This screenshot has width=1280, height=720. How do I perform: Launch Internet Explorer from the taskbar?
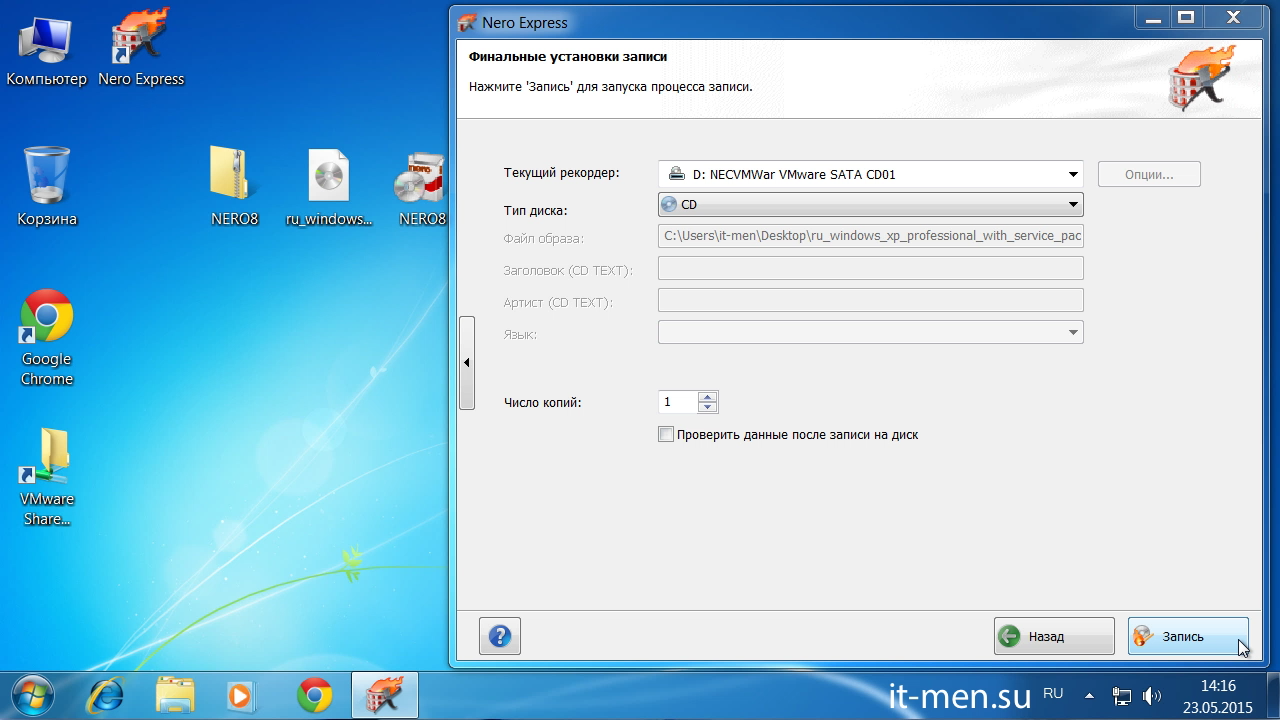[106, 695]
